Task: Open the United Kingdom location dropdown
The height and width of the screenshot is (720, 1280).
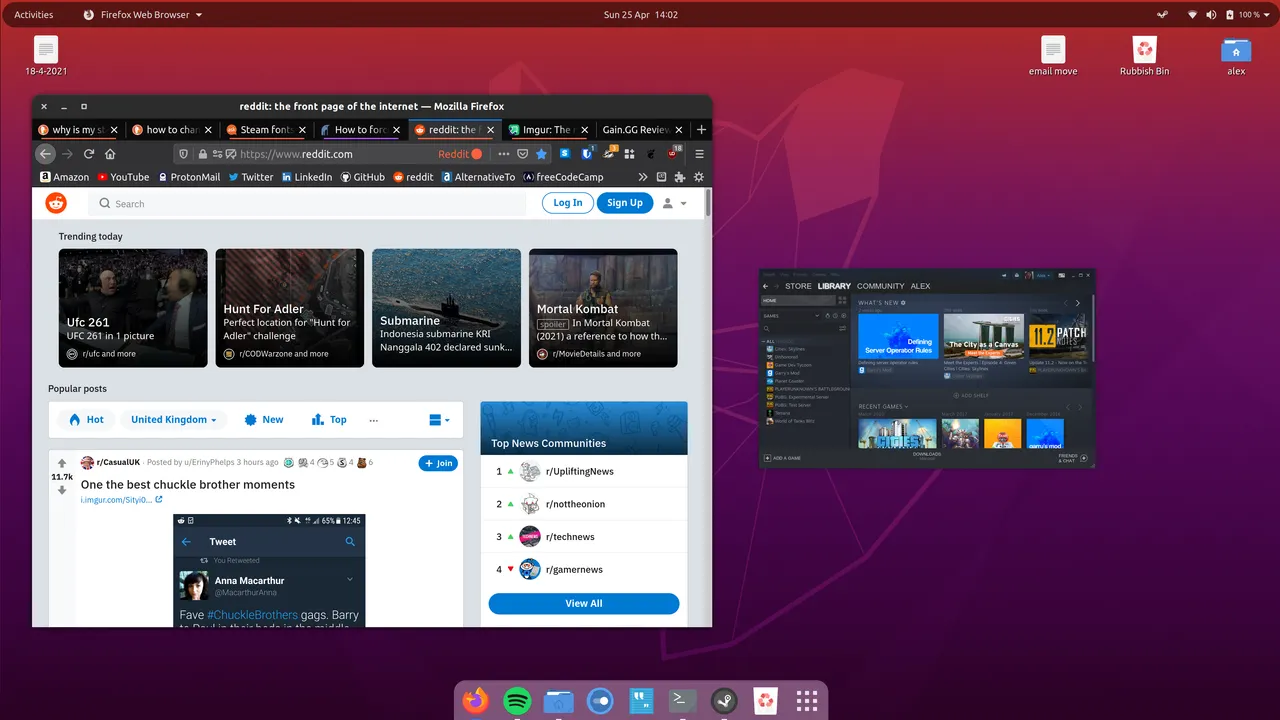Action: click(174, 420)
